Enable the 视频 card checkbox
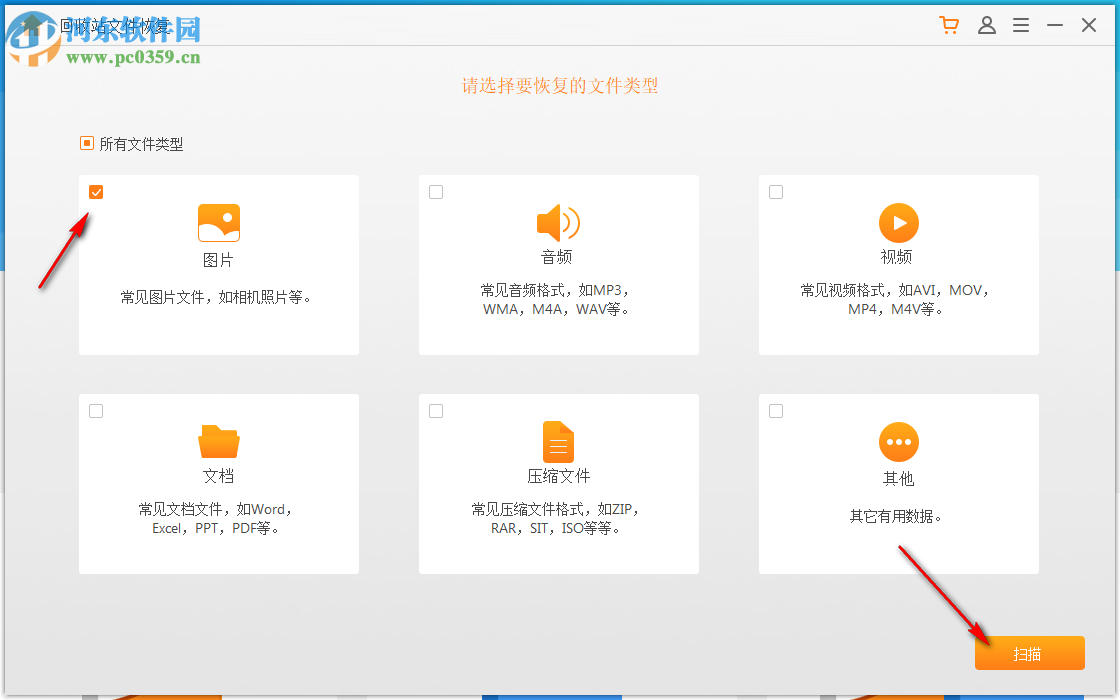The height and width of the screenshot is (700, 1120). (x=776, y=191)
